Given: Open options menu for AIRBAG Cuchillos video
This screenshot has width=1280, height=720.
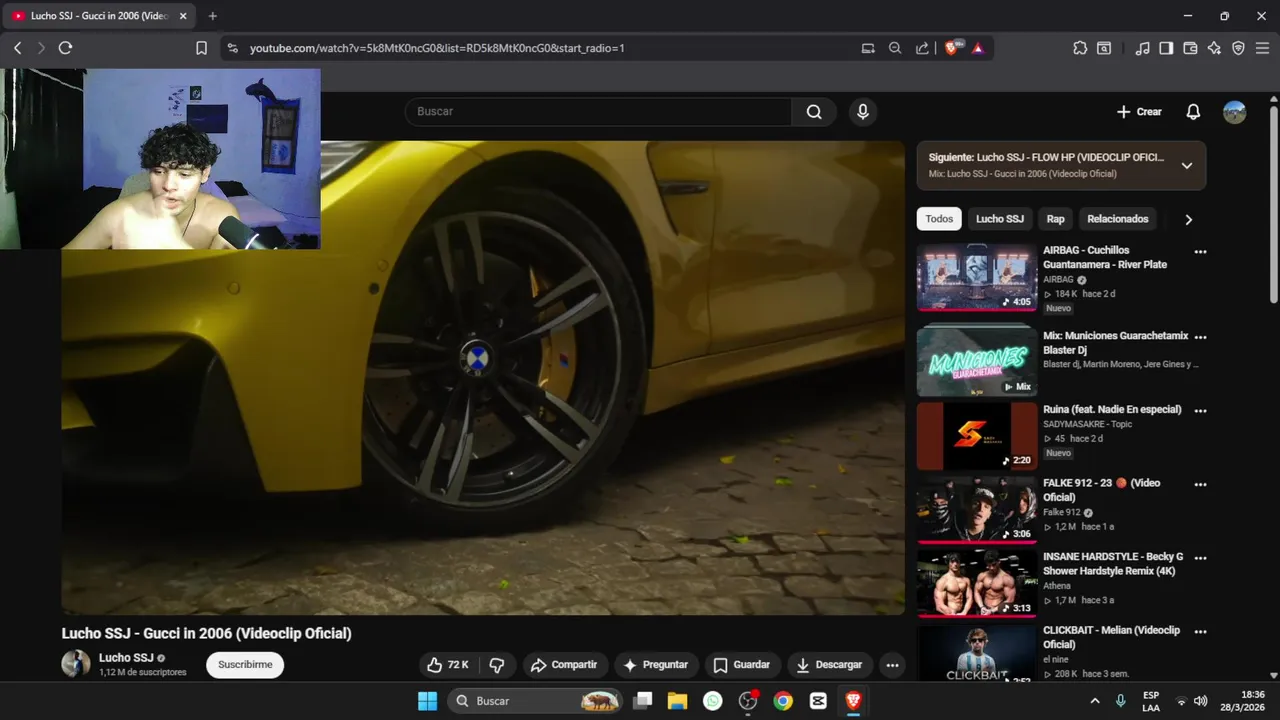Looking at the screenshot, I should 1200,252.
